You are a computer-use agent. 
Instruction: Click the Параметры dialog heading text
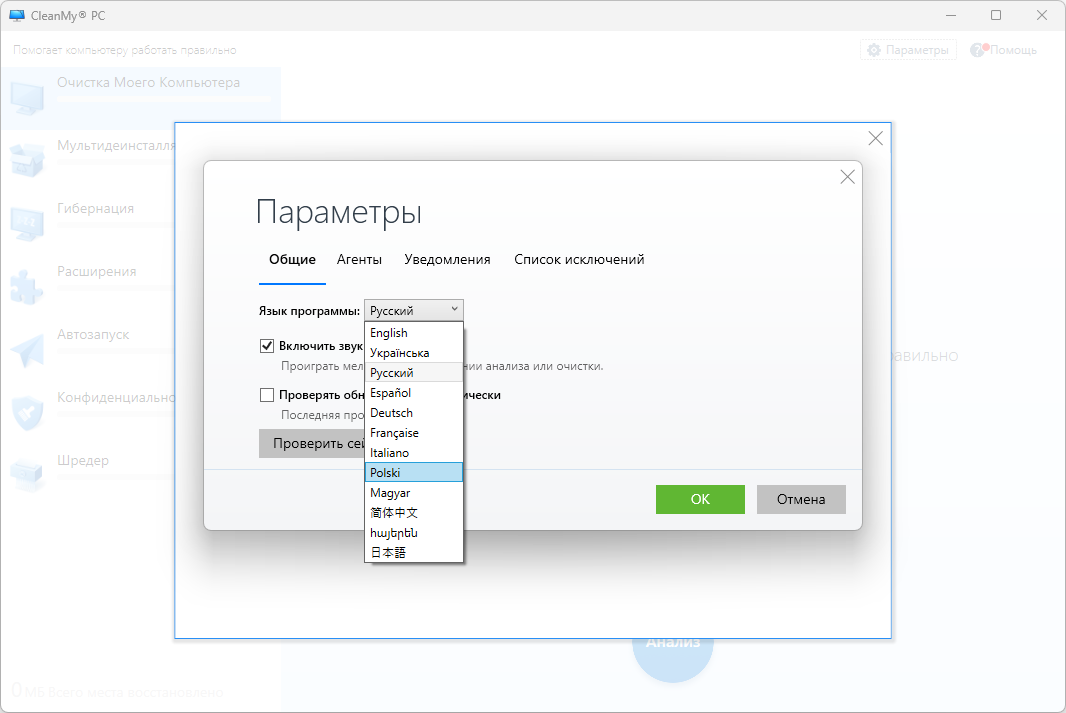339,212
